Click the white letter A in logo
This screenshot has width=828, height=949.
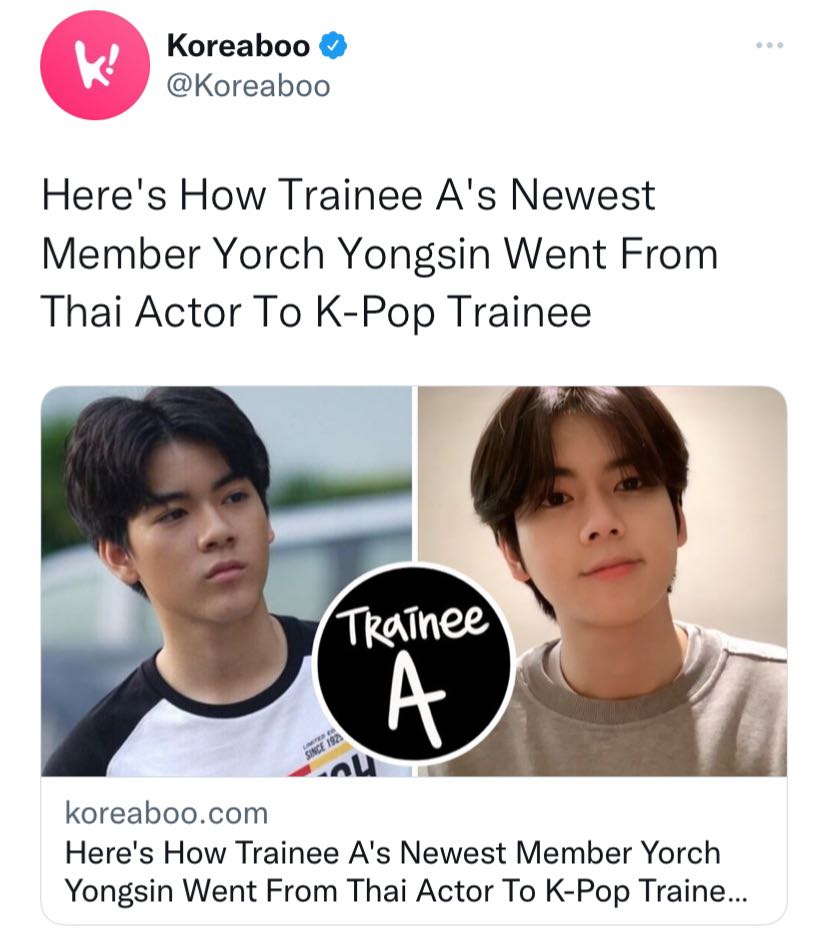click(416, 699)
